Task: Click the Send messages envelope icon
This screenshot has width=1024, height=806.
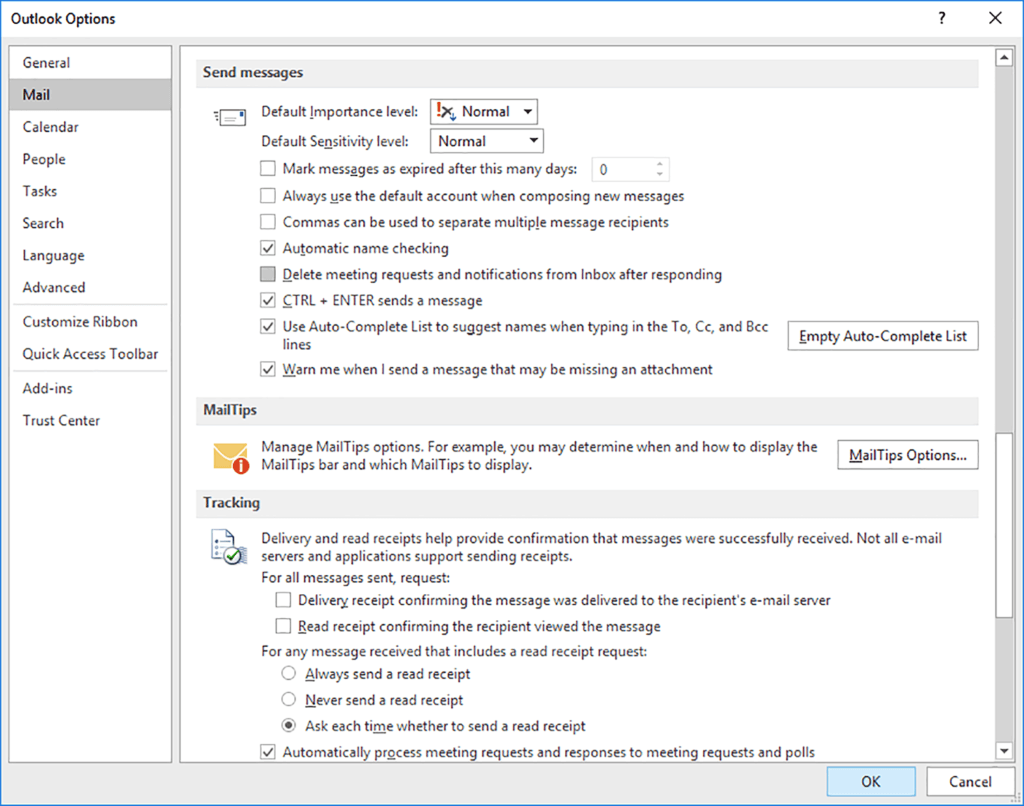Action: pos(229,116)
